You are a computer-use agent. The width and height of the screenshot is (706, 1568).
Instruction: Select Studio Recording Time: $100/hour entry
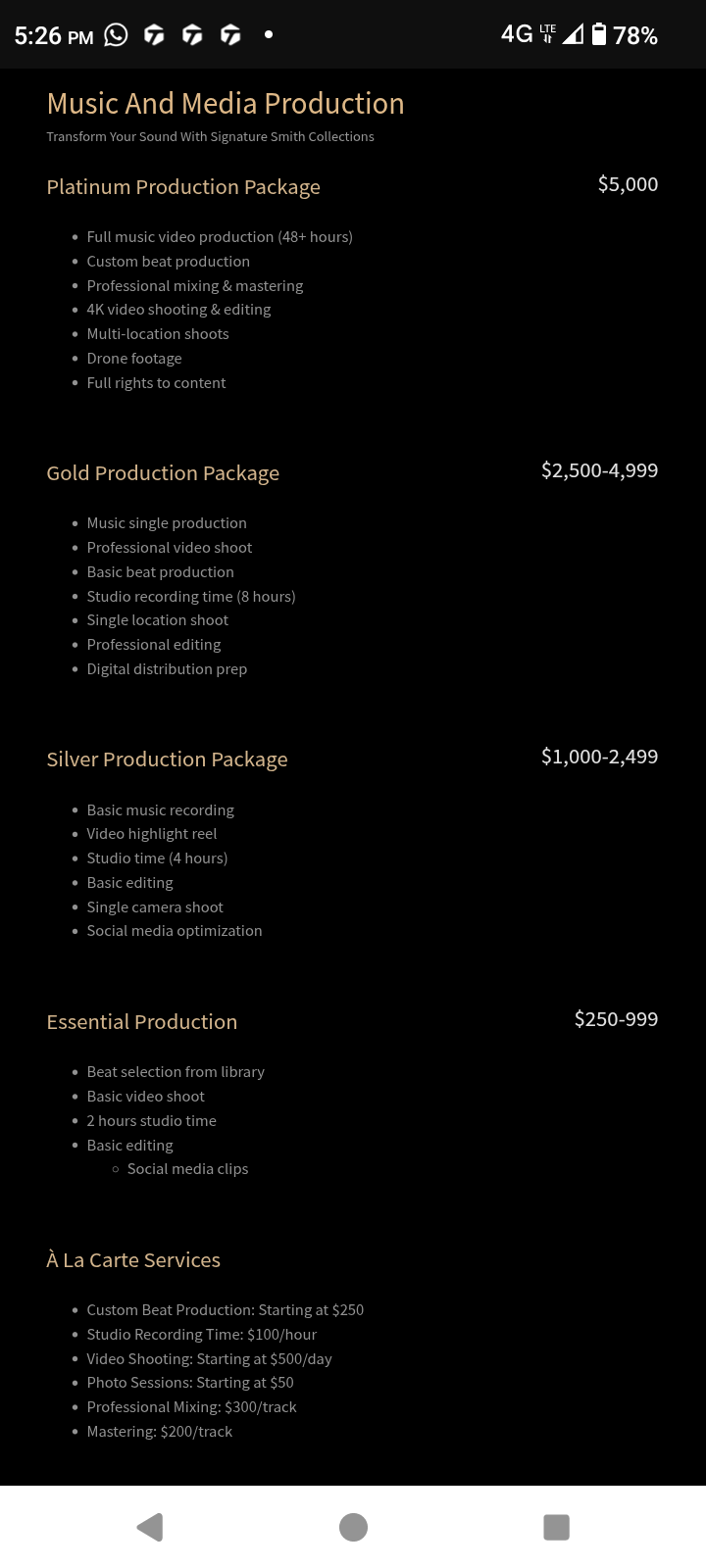pos(202,1335)
